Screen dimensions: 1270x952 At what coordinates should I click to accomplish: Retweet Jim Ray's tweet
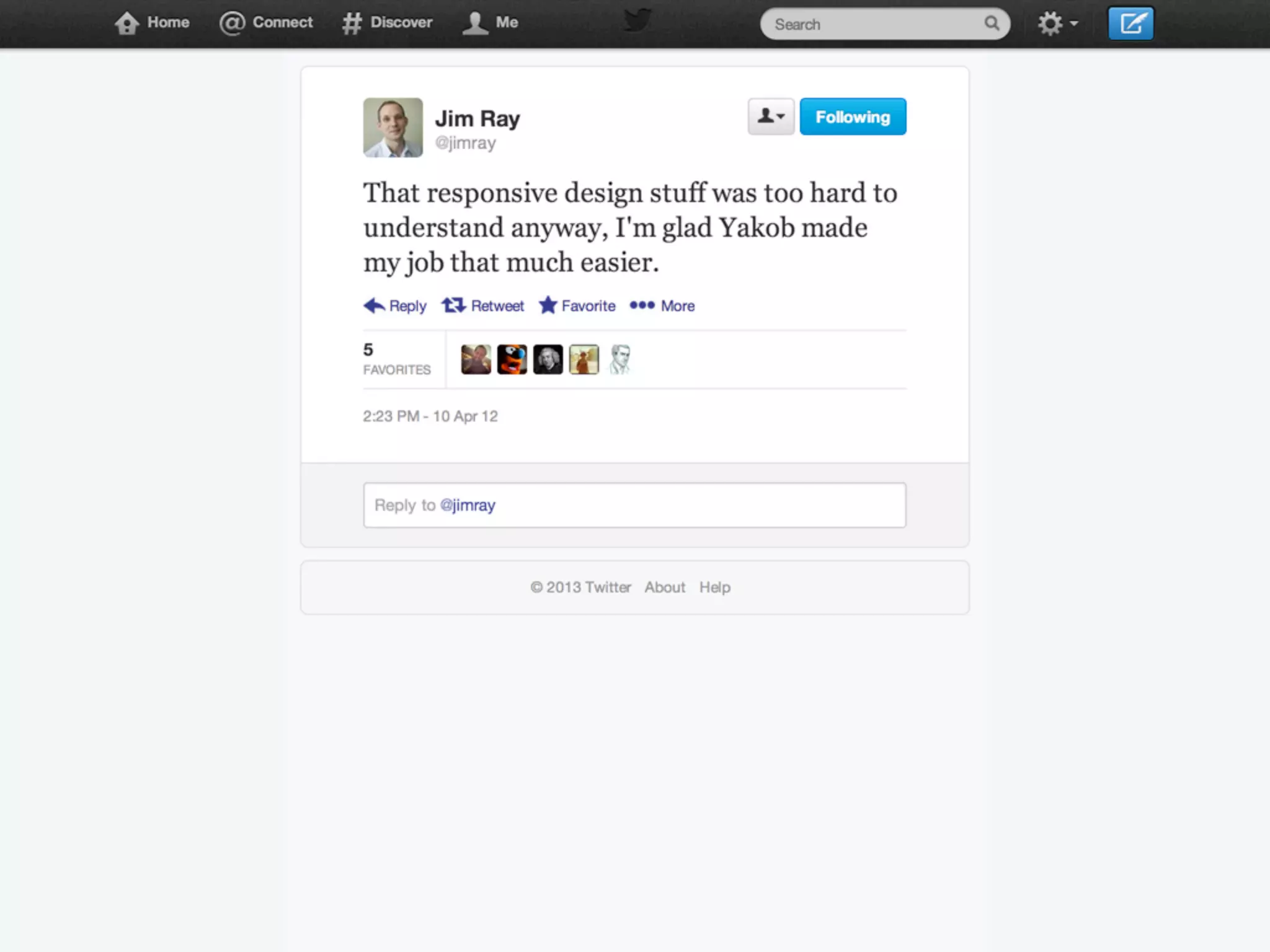[x=482, y=306]
